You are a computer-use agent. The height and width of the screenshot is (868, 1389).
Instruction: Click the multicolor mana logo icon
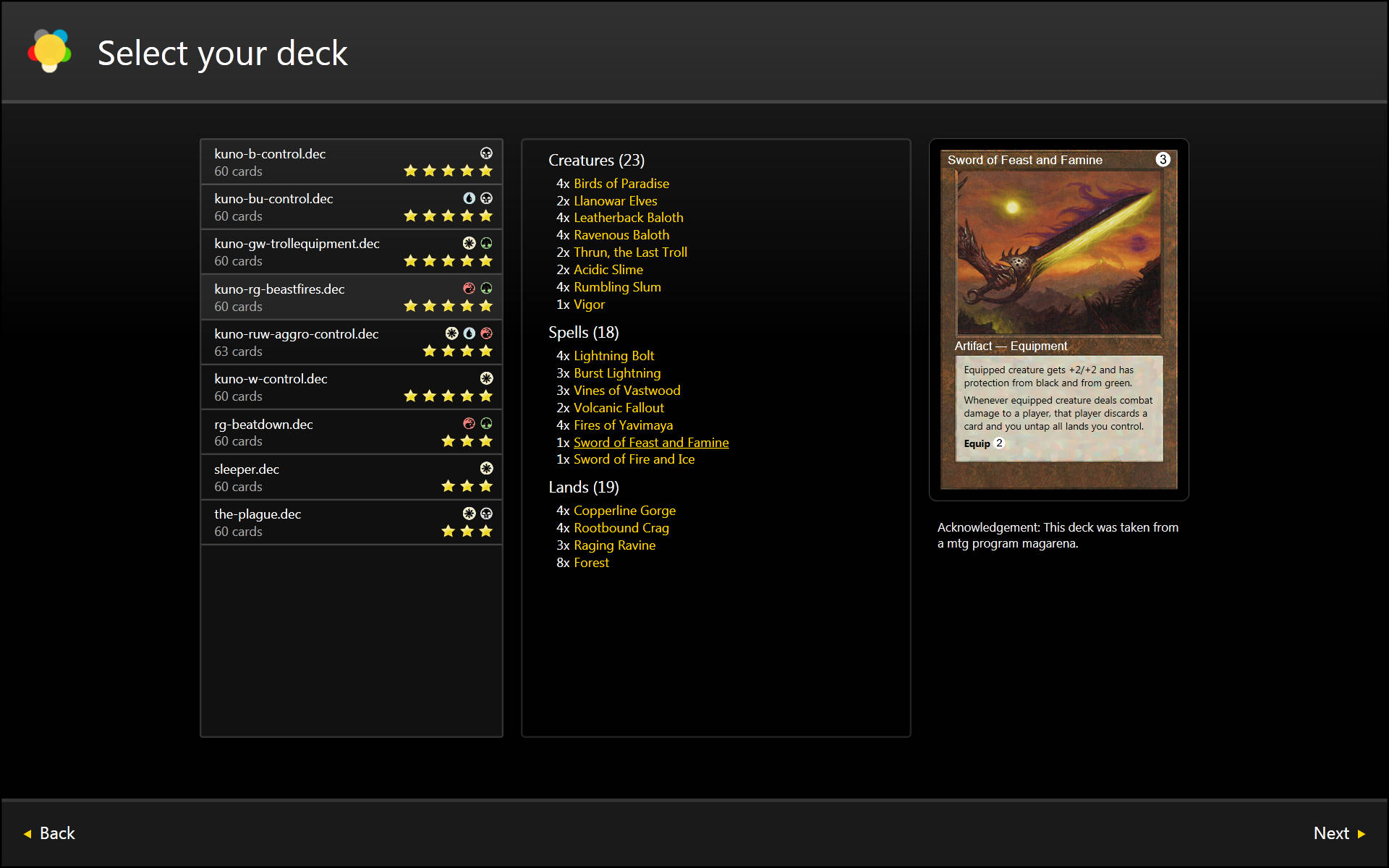click(x=49, y=51)
